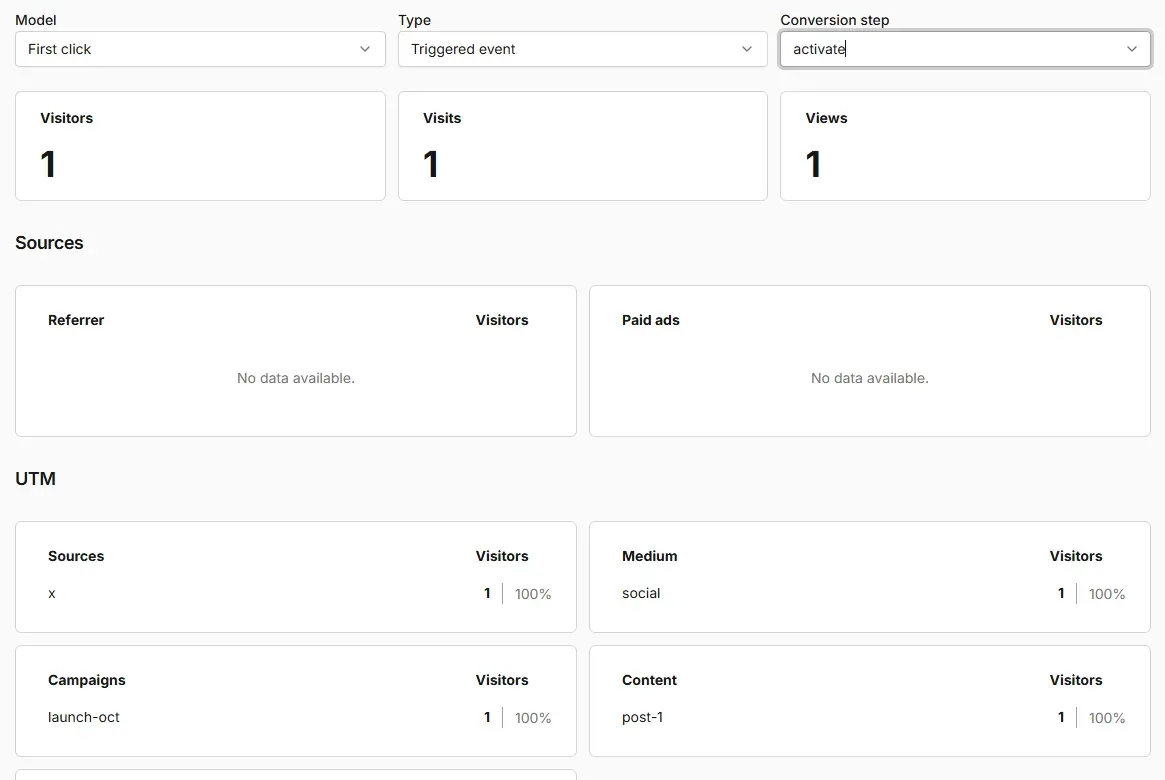Select the social row under Medium
1165x780 pixels.
click(x=869, y=594)
